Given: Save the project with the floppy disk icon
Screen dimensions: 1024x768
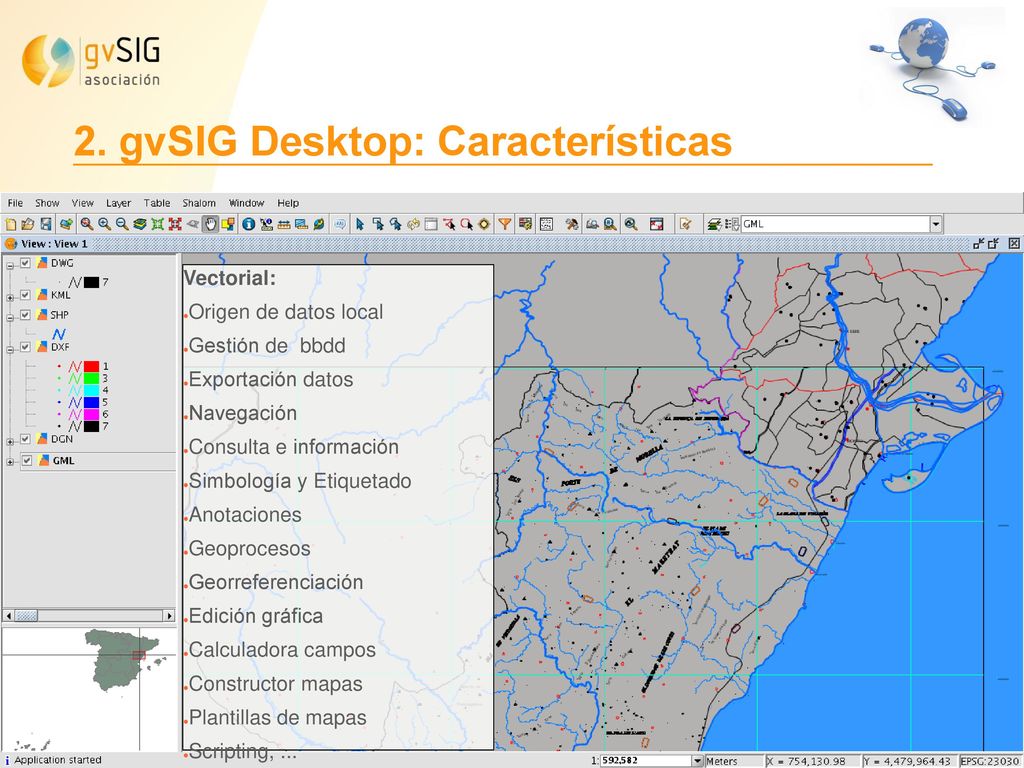Looking at the screenshot, I should point(46,224).
